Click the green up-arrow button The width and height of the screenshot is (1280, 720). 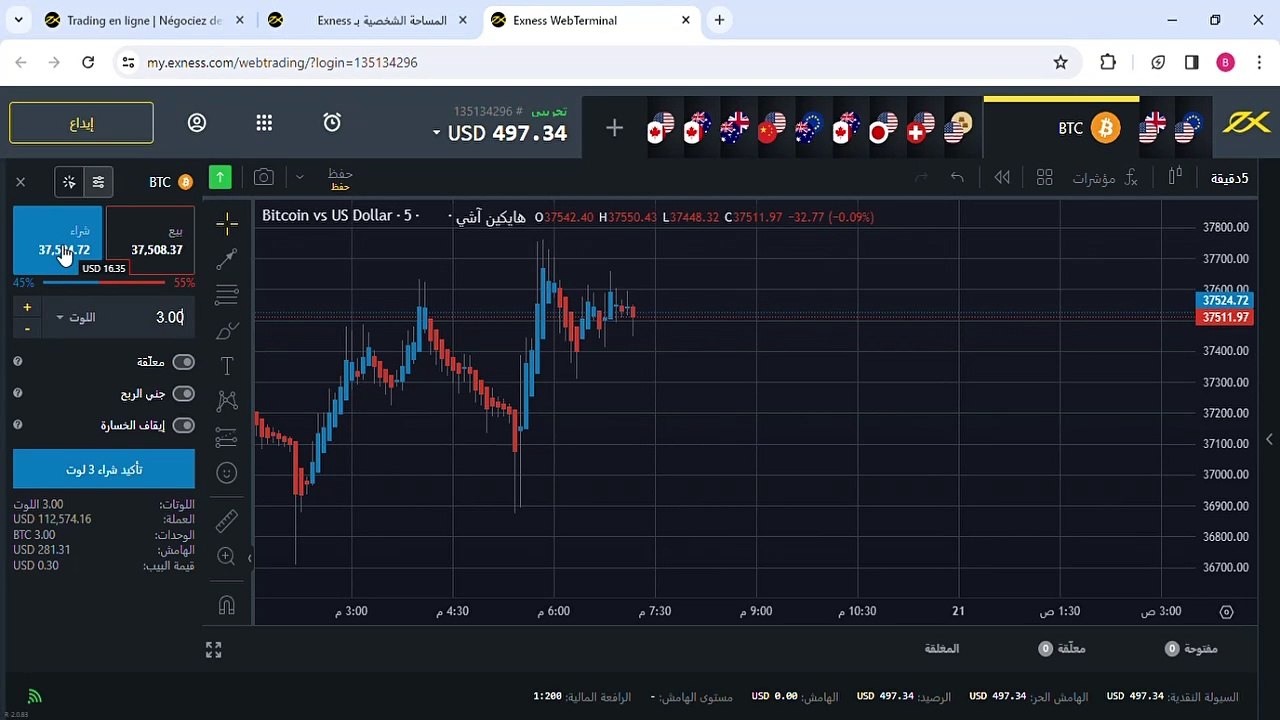pyautogui.click(x=220, y=177)
